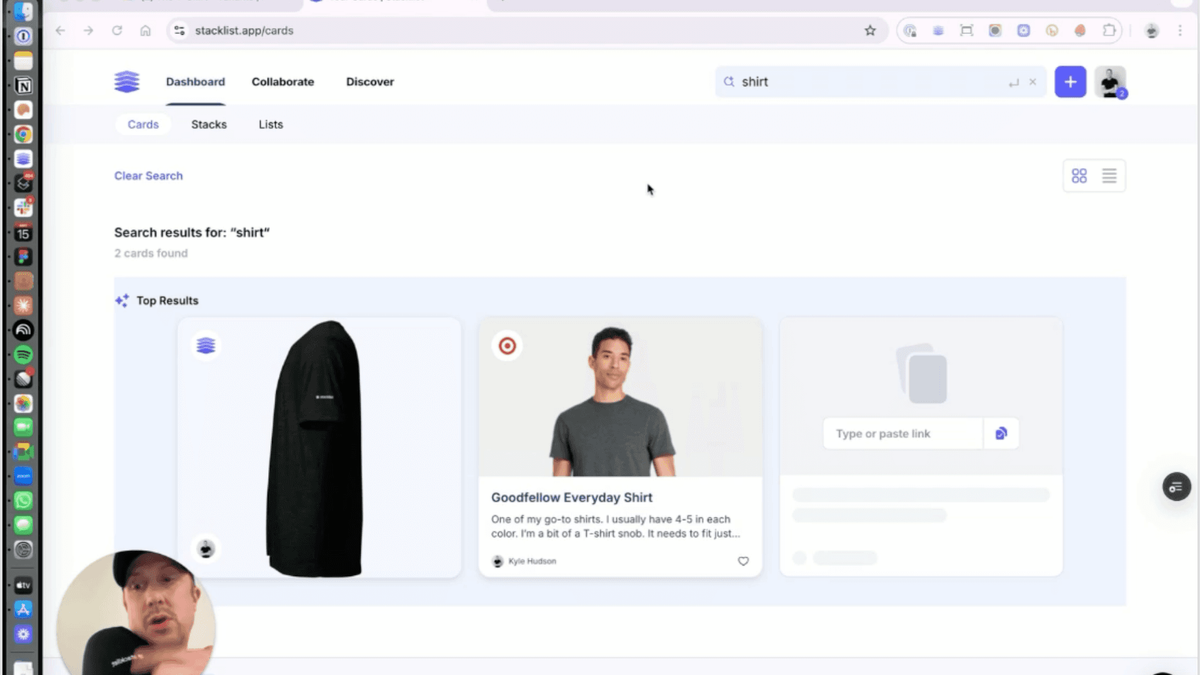1200x675 pixels.
Task: Click the screenshot capture extension icon
Action: click(966, 31)
